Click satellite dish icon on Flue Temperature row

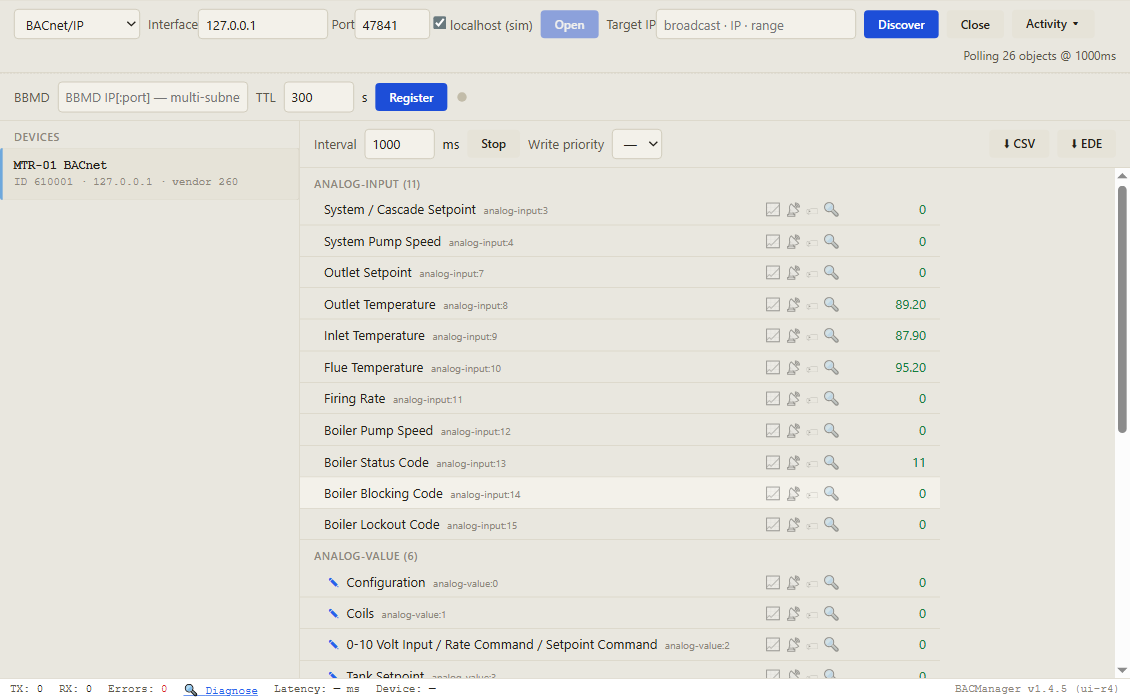pos(793,368)
